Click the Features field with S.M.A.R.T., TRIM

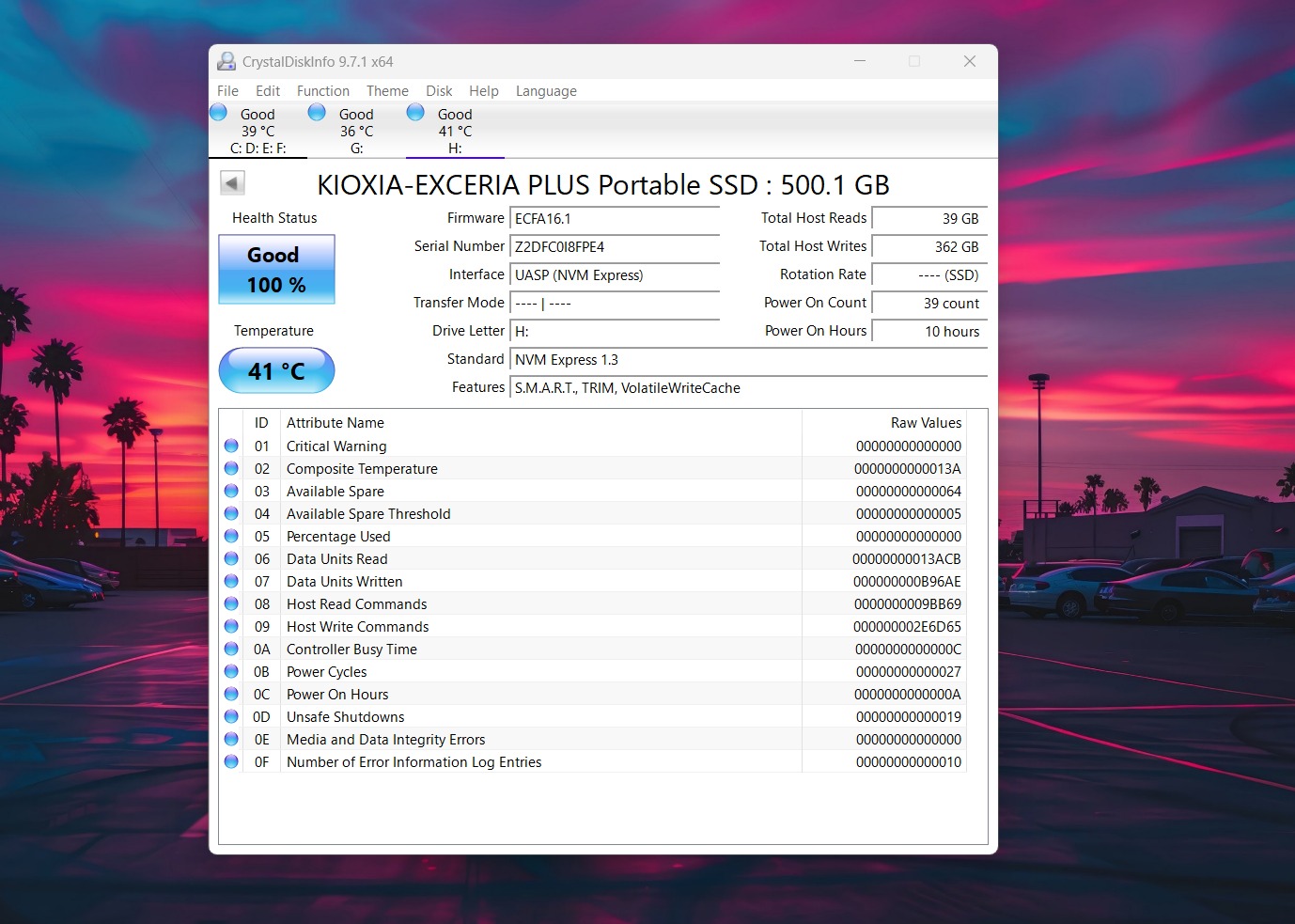748,387
